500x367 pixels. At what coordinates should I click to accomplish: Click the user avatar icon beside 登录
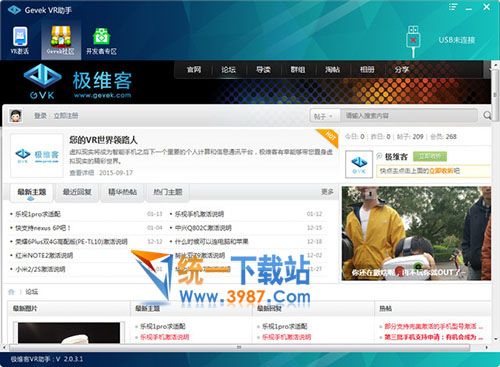[x=15, y=116]
